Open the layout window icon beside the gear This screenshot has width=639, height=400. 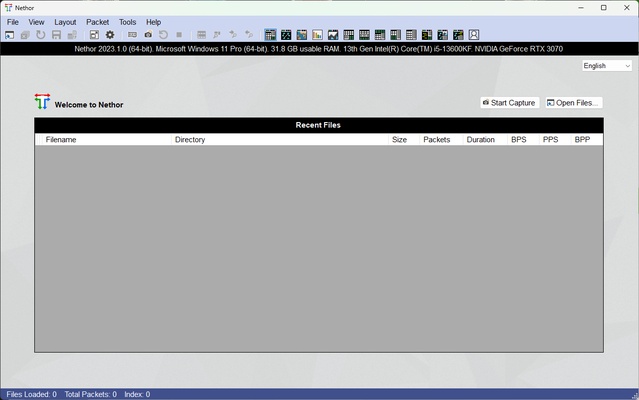94,35
